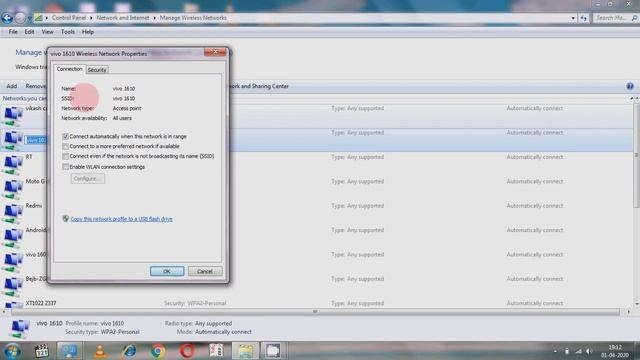
Task: Click the Moto G network computer icon
Action: click(12, 189)
